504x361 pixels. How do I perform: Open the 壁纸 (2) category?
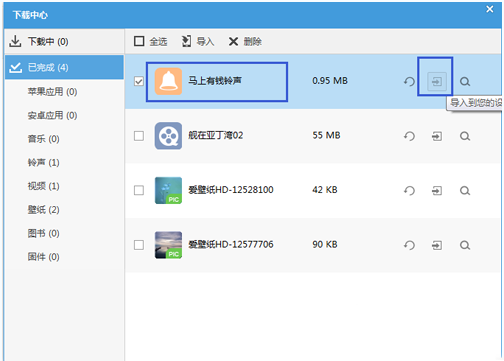43,210
